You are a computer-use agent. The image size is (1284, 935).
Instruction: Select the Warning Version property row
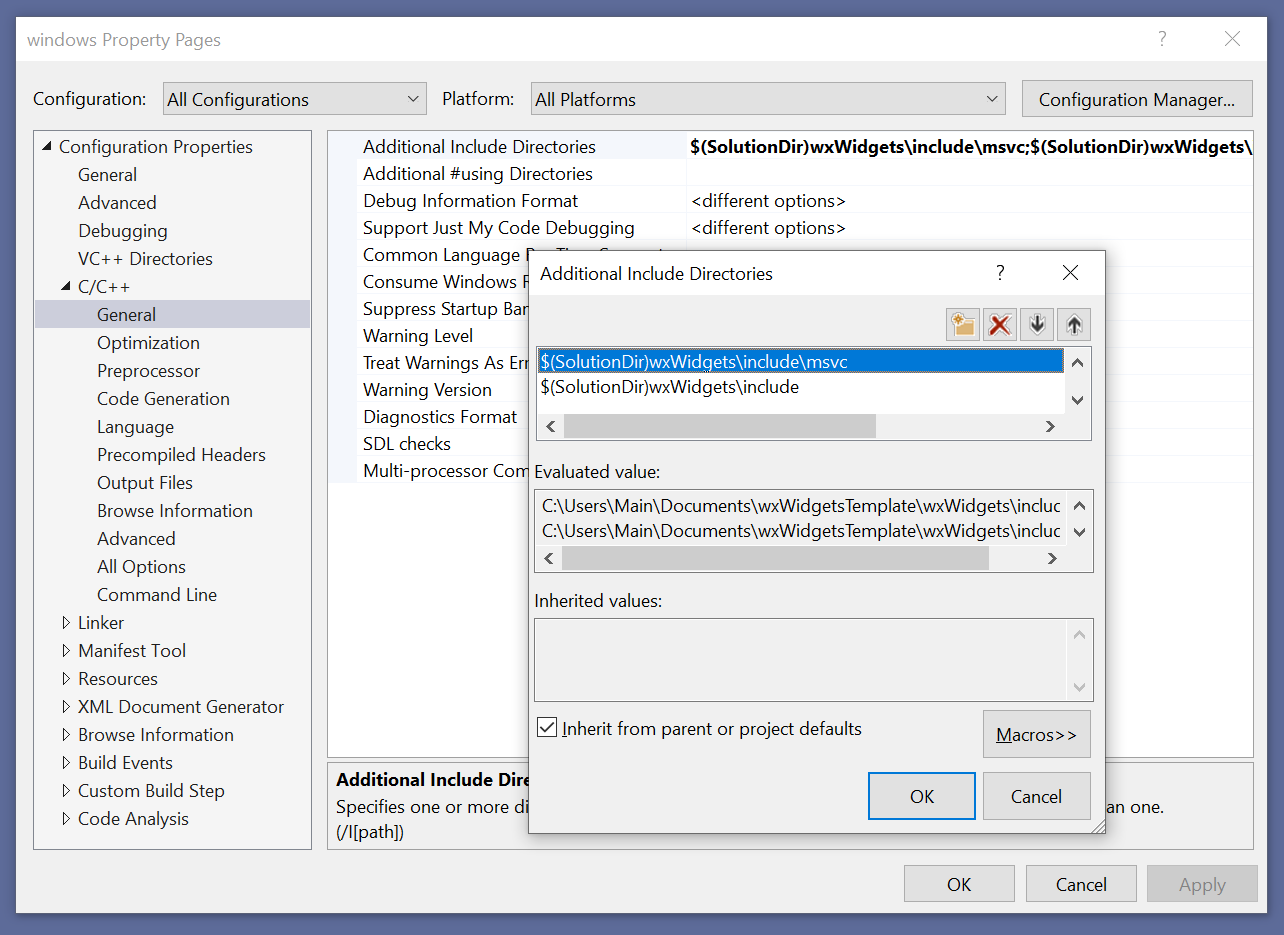click(x=427, y=390)
